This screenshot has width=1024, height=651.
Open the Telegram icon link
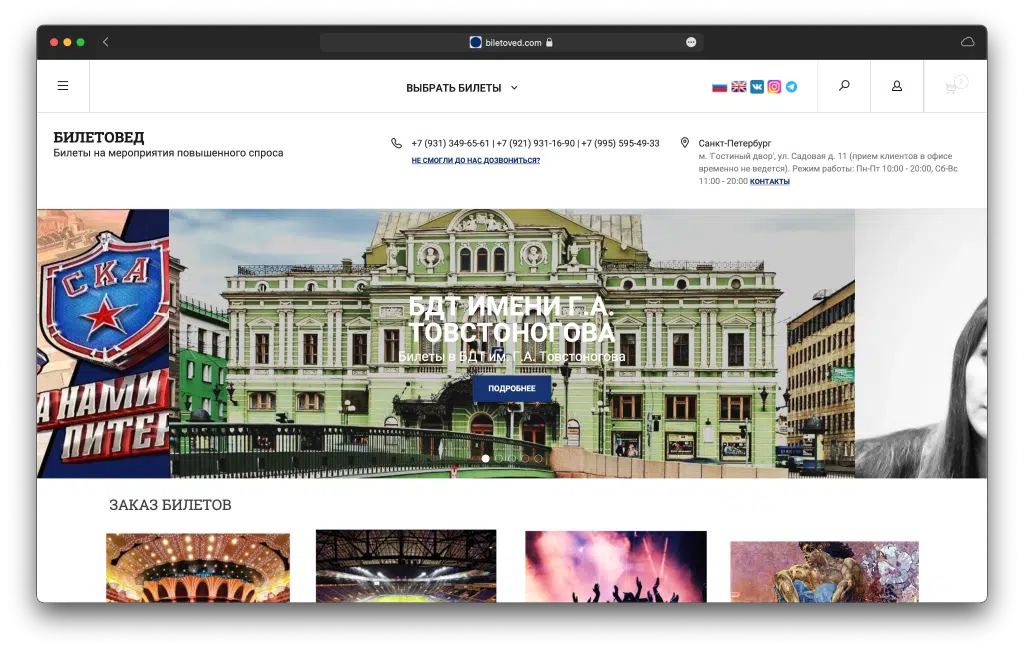pyautogui.click(x=791, y=87)
